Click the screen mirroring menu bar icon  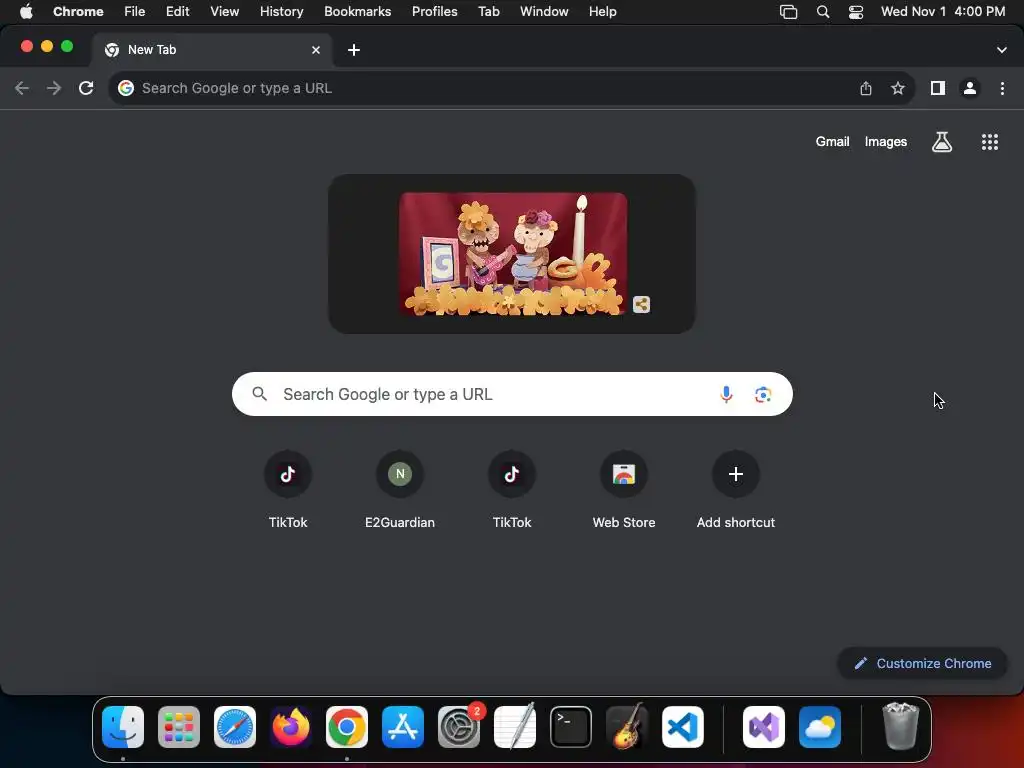coord(789,12)
